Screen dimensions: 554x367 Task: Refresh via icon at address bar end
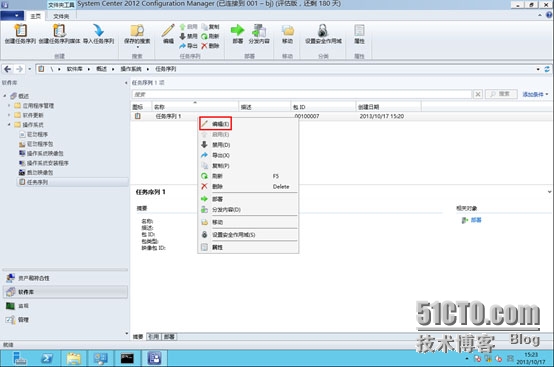(x=547, y=69)
